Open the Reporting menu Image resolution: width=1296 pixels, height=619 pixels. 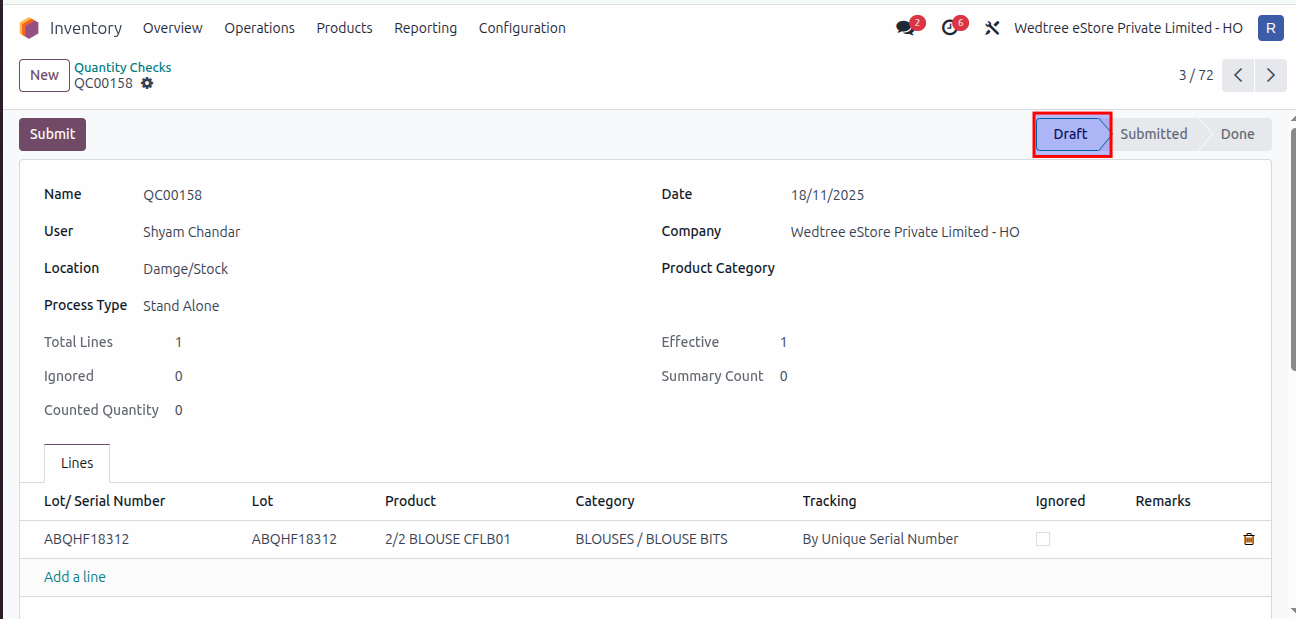(425, 28)
